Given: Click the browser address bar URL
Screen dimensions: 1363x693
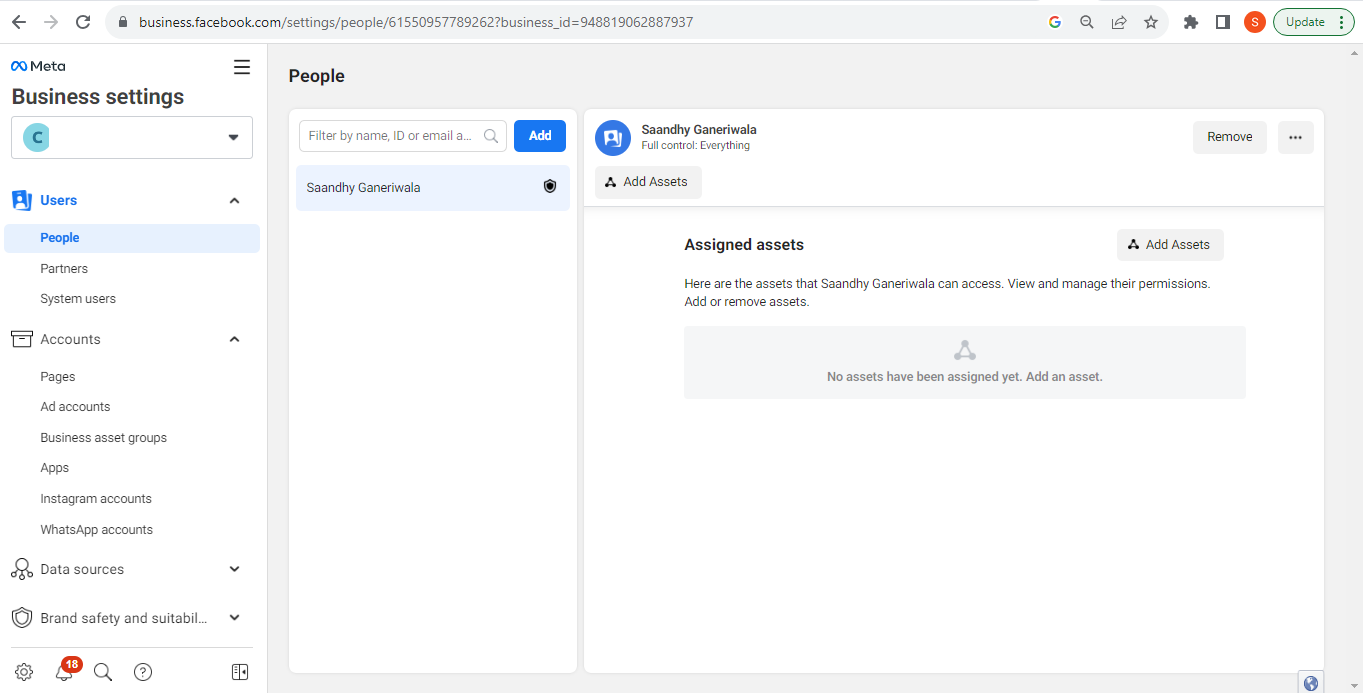Looking at the screenshot, I should coord(416,22).
